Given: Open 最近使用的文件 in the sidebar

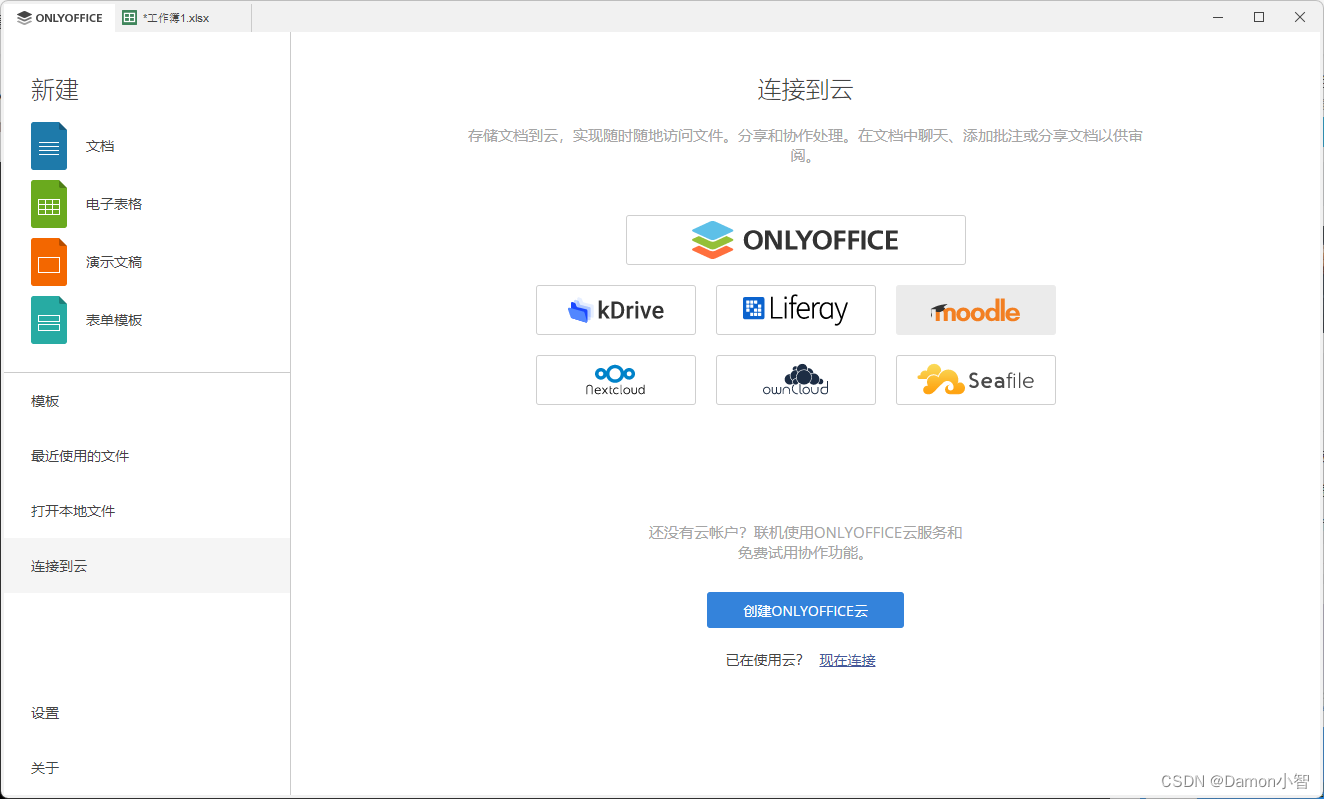Looking at the screenshot, I should point(146,456).
